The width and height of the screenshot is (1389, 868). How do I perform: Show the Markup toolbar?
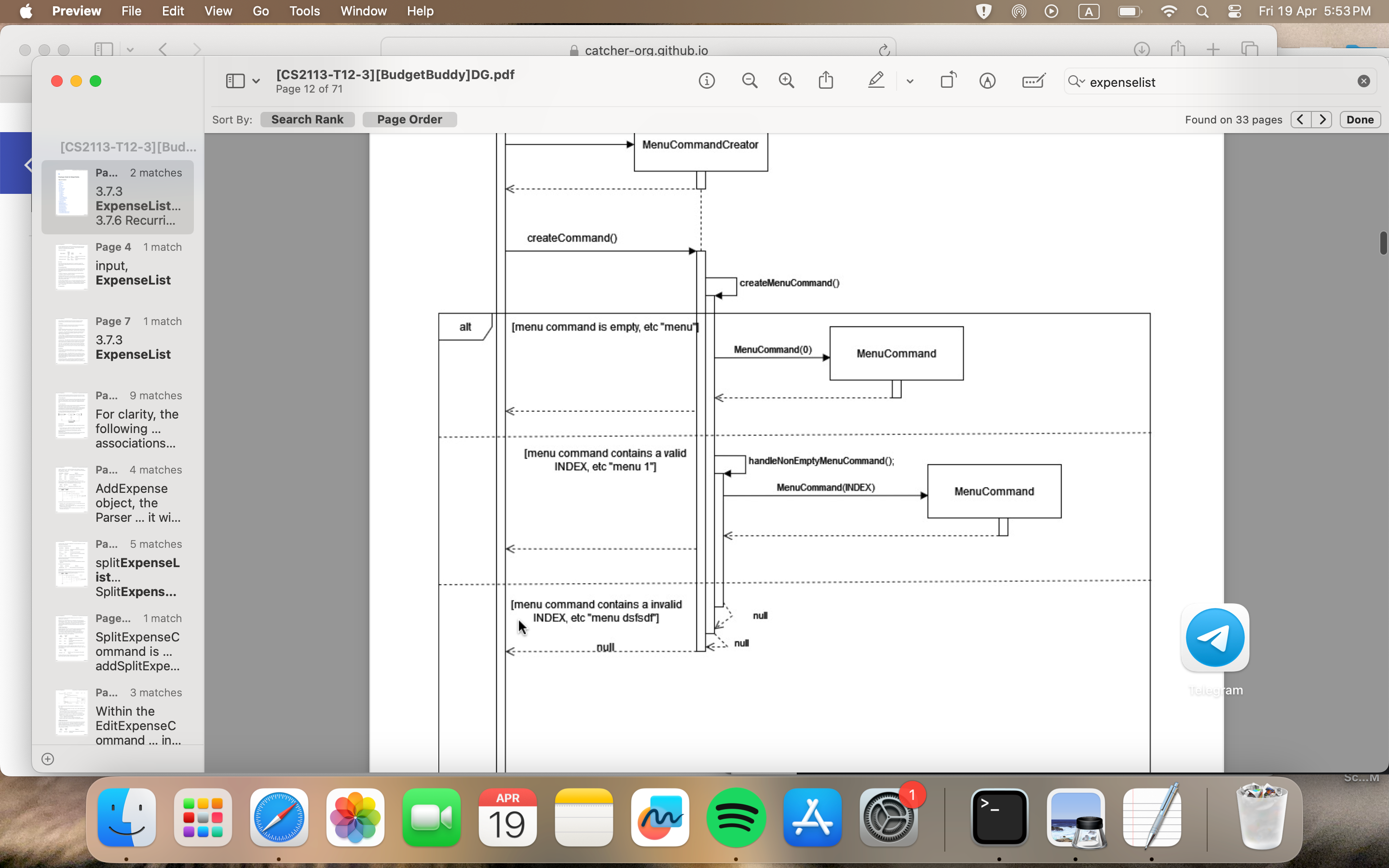[987, 81]
